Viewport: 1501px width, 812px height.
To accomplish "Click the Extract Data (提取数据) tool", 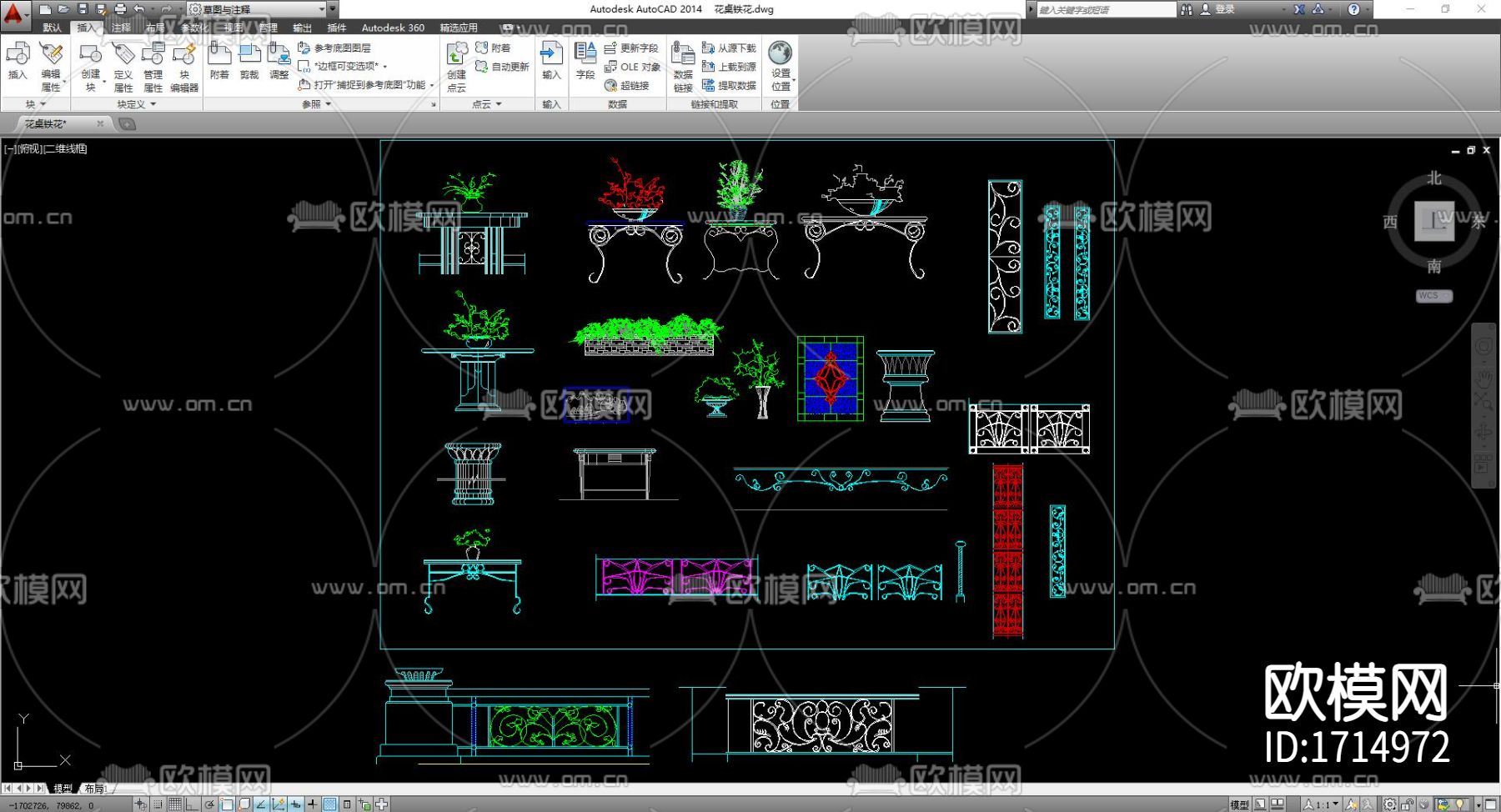I will (729, 85).
